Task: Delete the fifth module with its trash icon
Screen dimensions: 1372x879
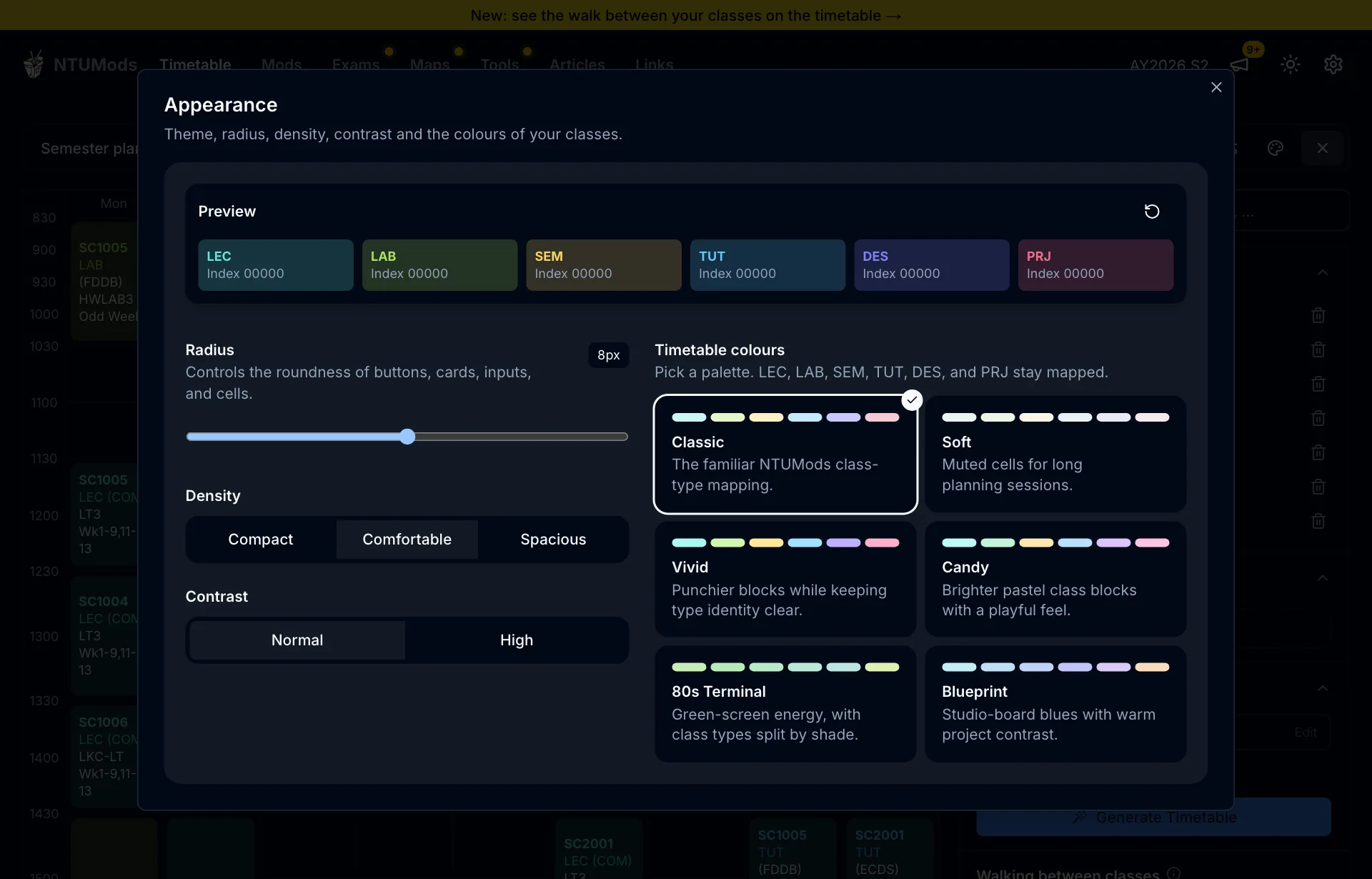Action: 1318,452
